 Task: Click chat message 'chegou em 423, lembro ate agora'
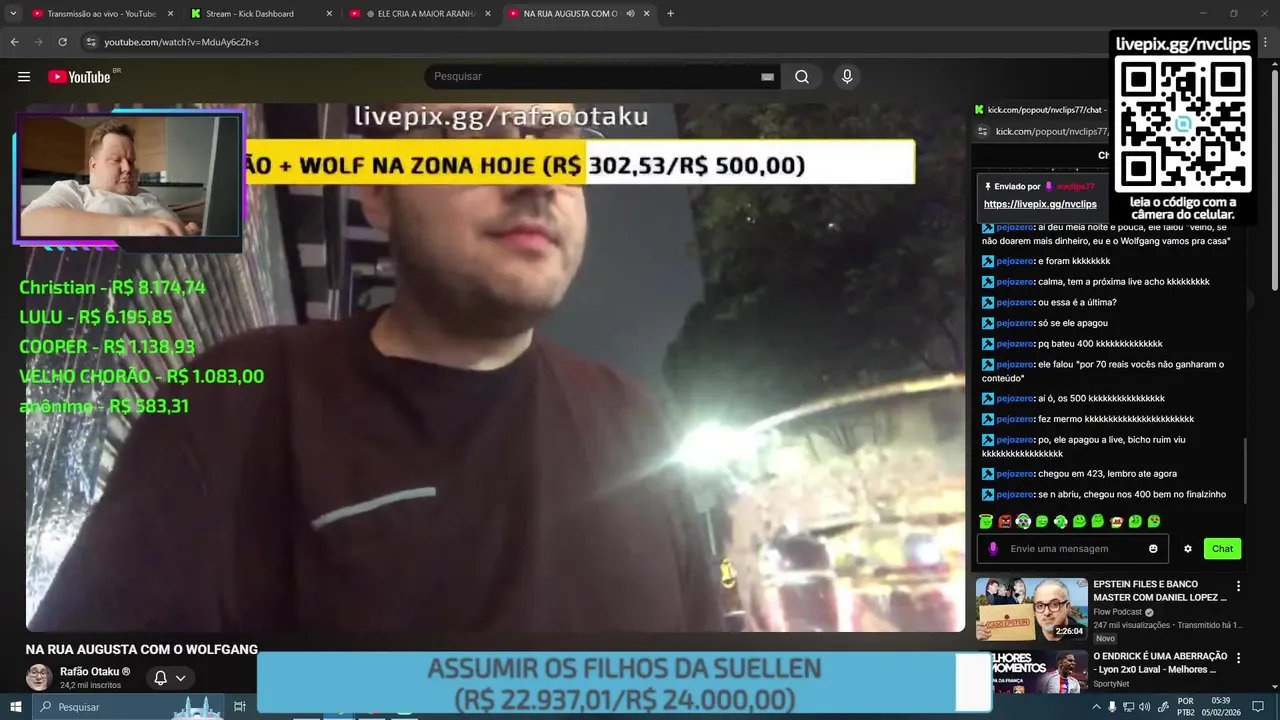point(1107,474)
